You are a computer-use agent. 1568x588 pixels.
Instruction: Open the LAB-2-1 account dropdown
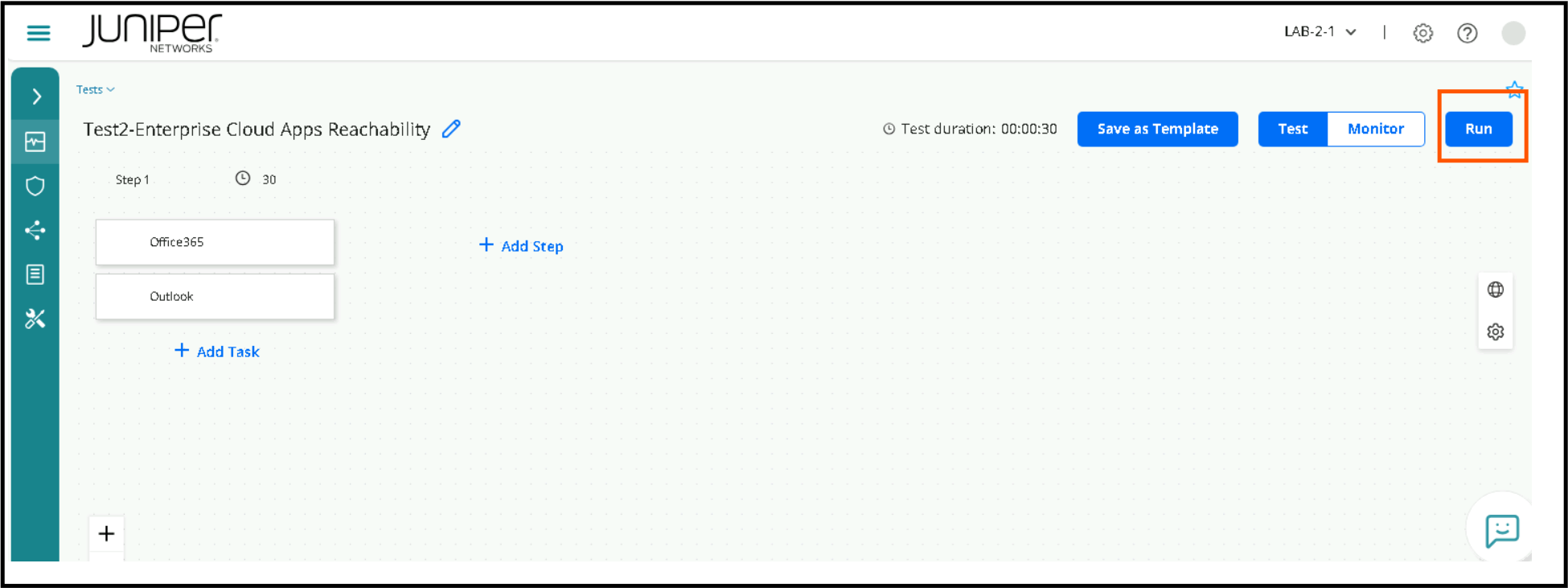(x=1320, y=32)
